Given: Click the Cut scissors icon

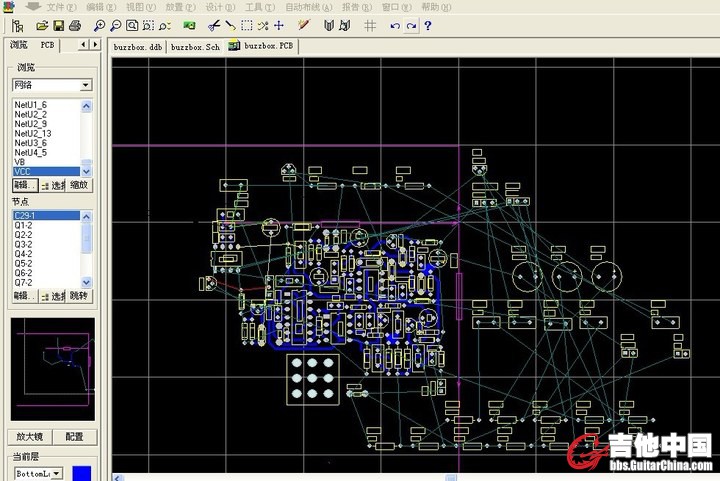Looking at the screenshot, I should [214, 26].
